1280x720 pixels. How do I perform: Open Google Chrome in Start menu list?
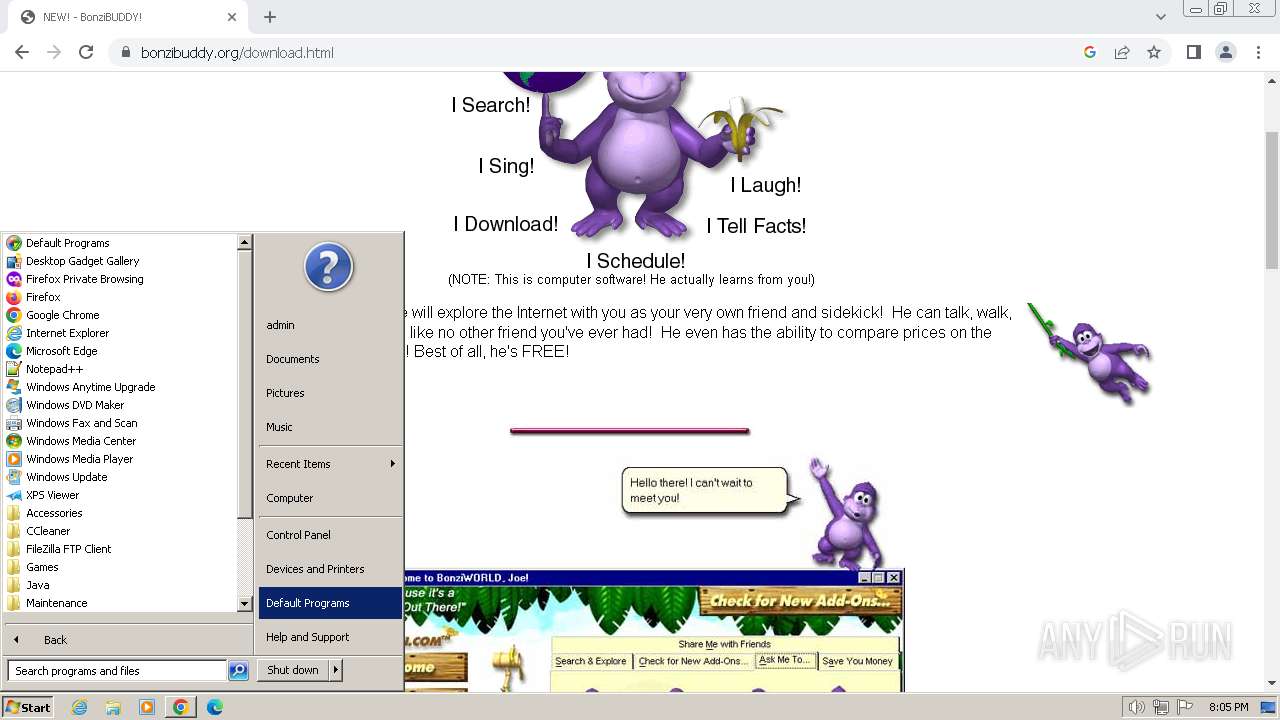click(x=62, y=315)
